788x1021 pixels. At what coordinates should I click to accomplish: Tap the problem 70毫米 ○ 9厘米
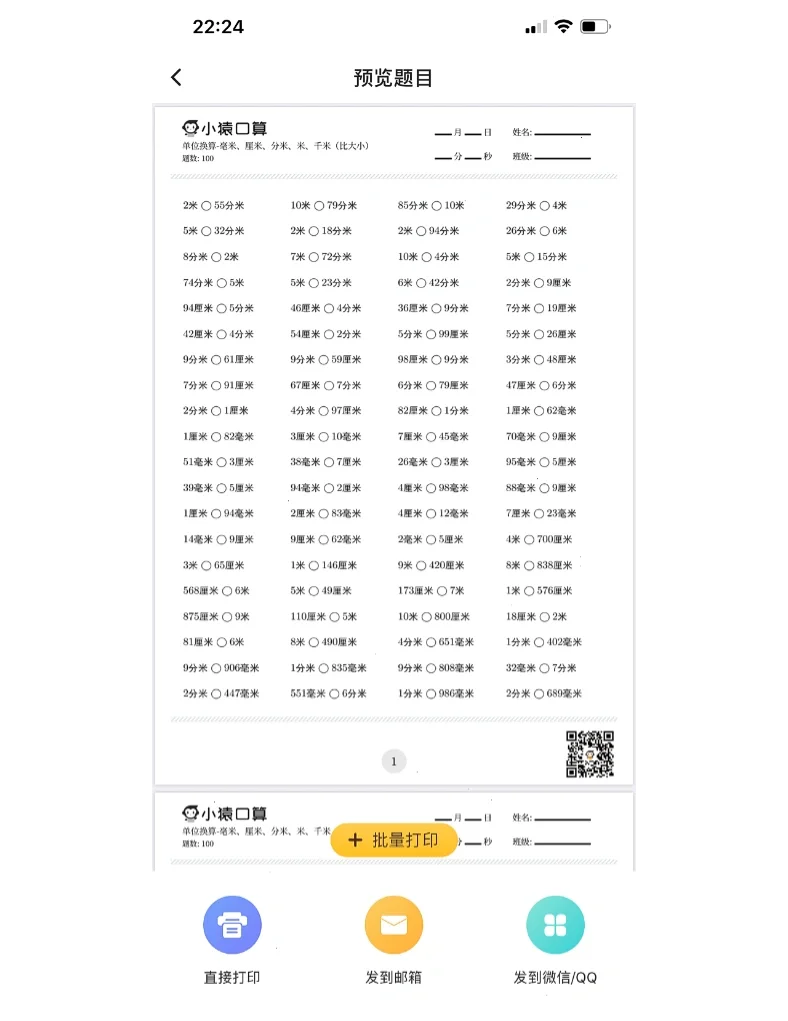pyautogui.click(x=541, y=436)
